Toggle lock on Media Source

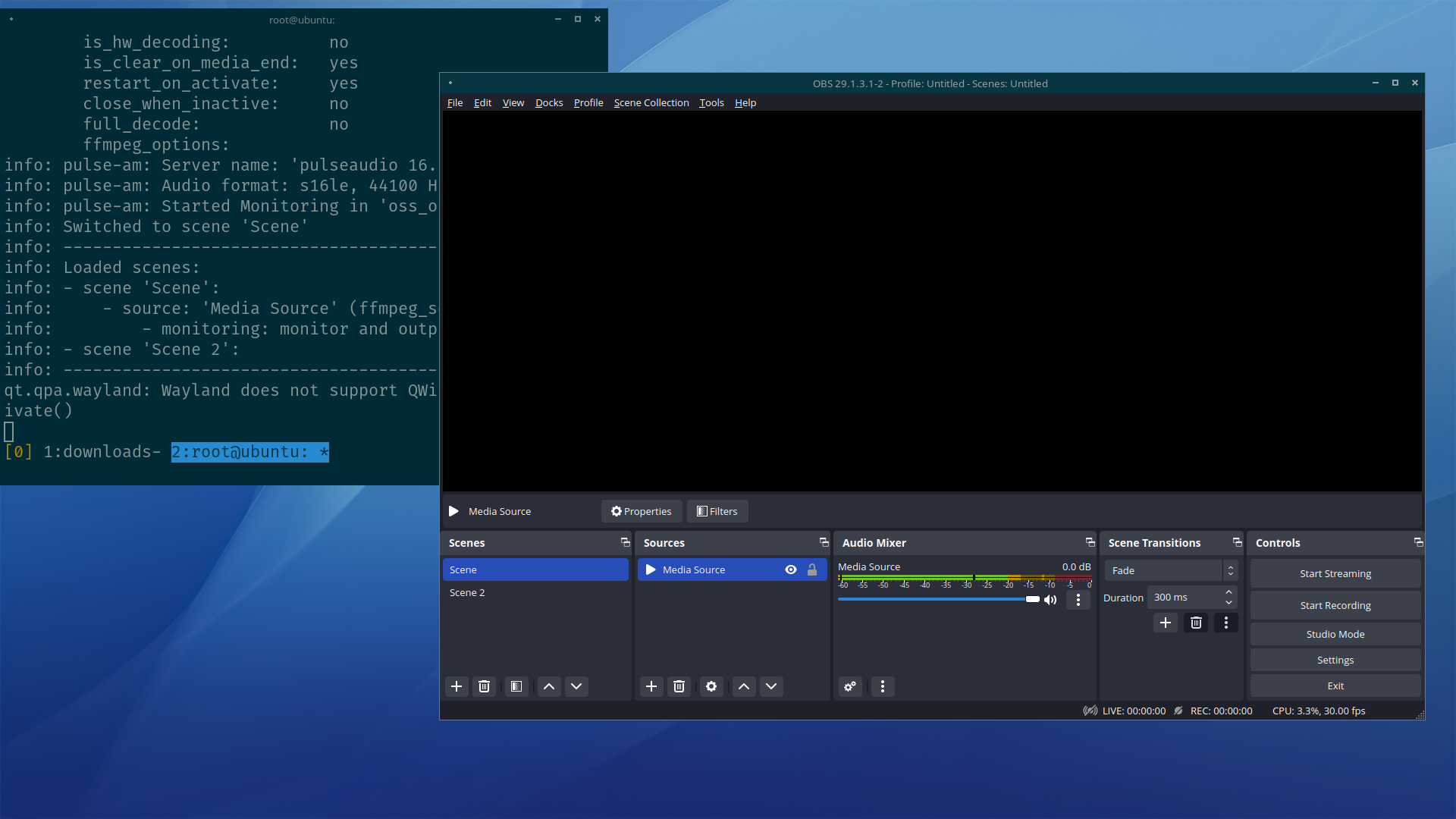812,570
